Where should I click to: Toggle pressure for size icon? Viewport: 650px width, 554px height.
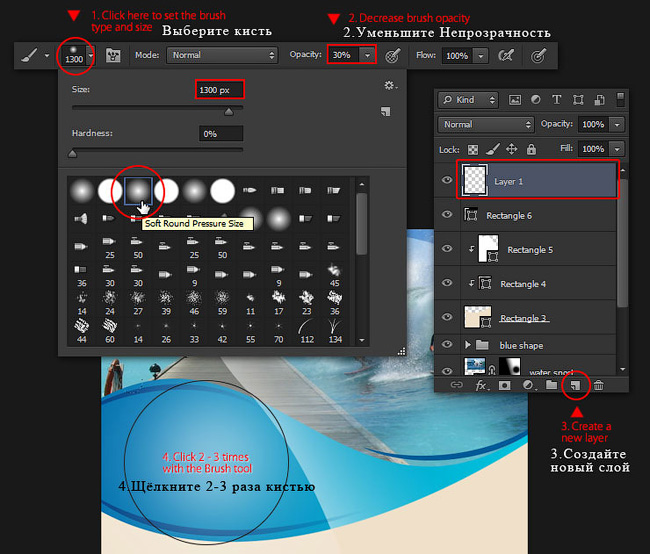tap(538, 56)
